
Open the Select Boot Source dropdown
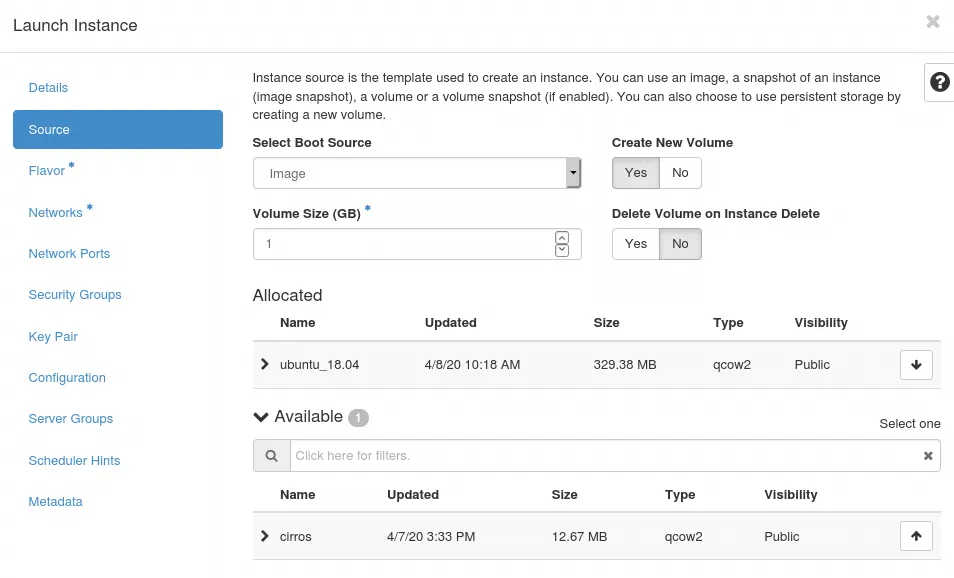[417, 173]
